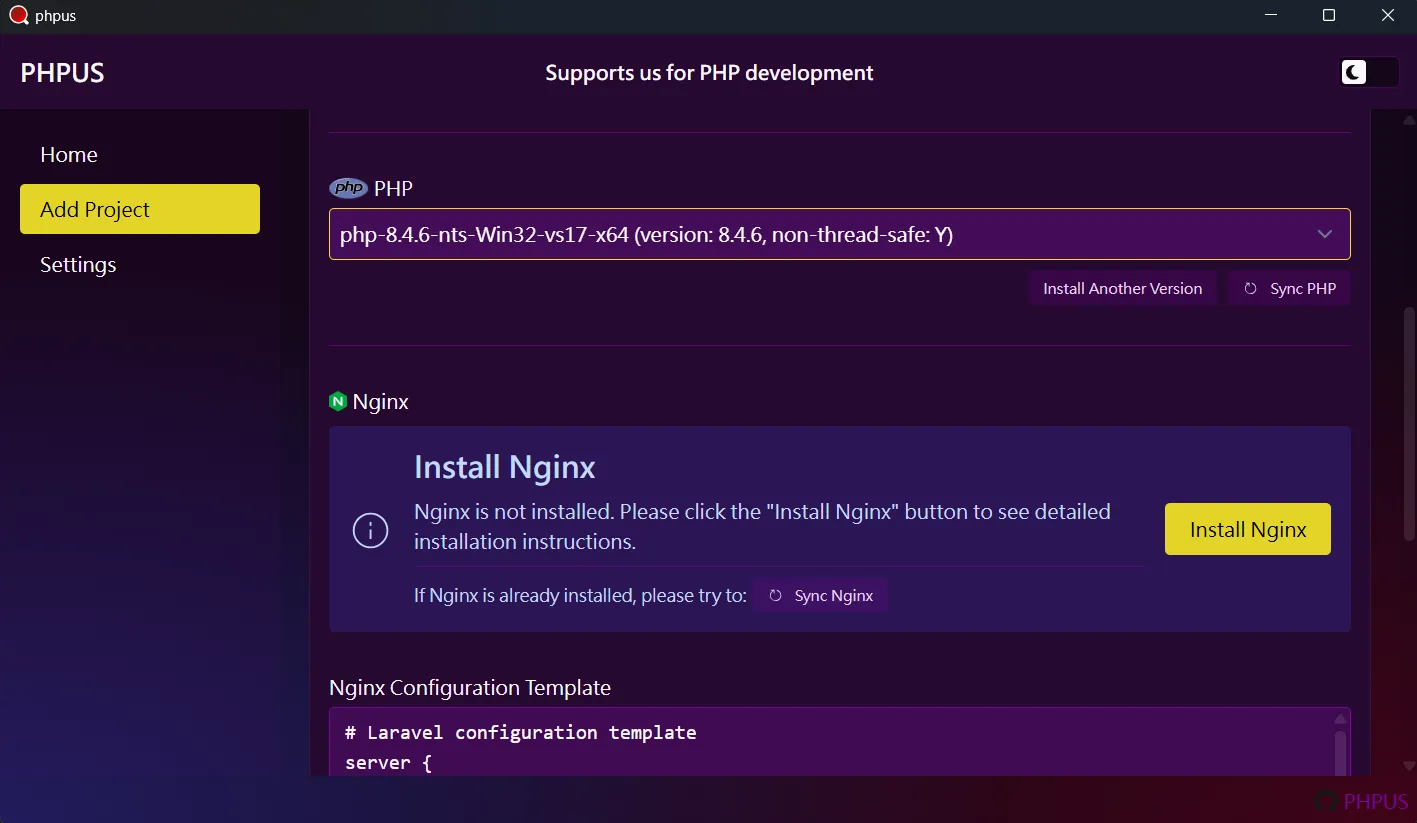Open Settings from the sidebar

point(140,264)
